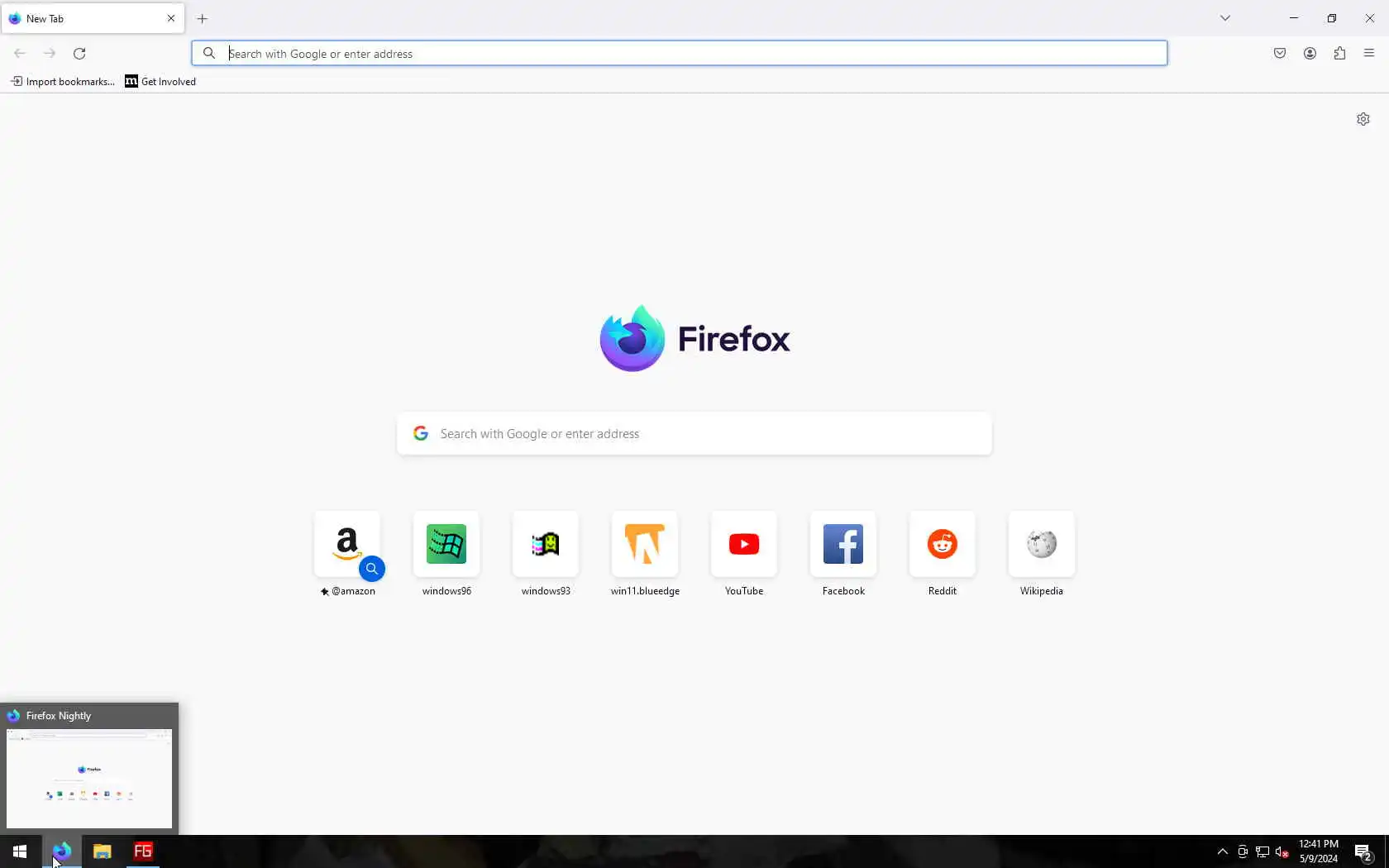Open the Firefox account icon
This screenshot has width=1389, height=868.
(1310, 53)
